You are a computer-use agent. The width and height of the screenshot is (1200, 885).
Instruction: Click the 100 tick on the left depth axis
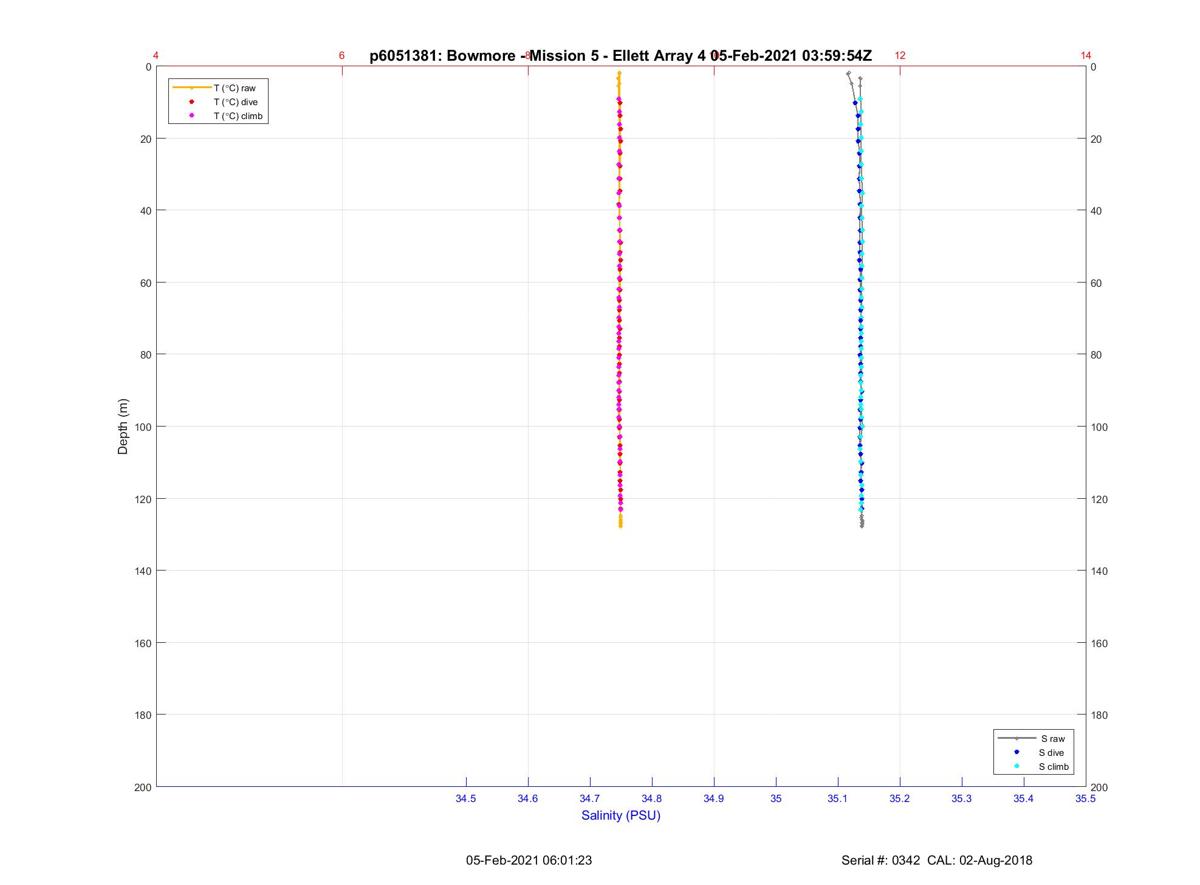(x=141, y=427)
